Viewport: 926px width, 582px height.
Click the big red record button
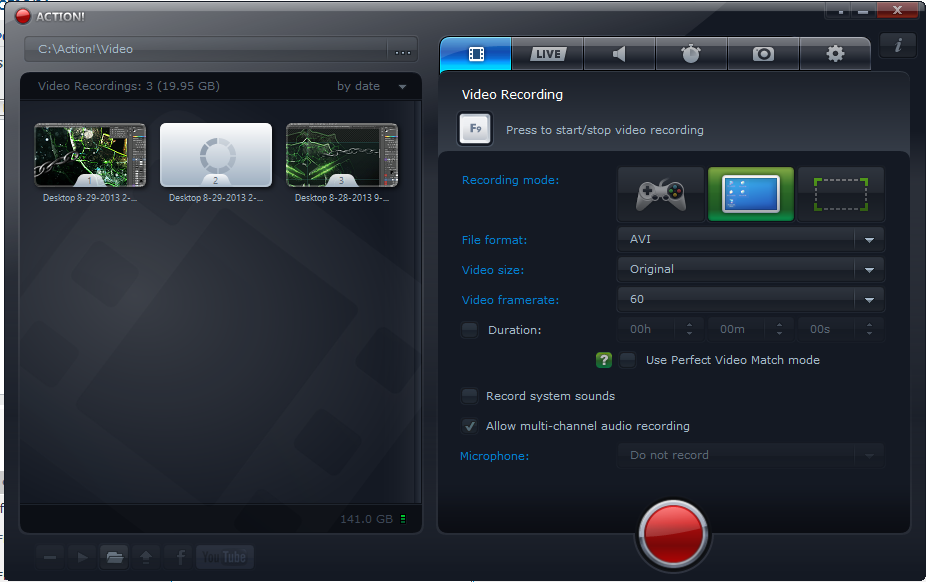coord(673,534)
